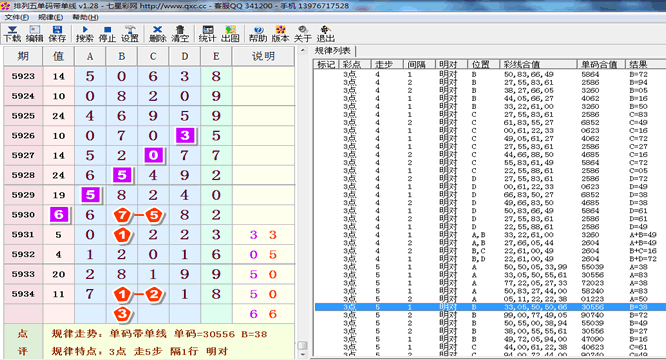Open the 统计 statistics icon
Screen dimensions: 666x360
pos(208,34)
